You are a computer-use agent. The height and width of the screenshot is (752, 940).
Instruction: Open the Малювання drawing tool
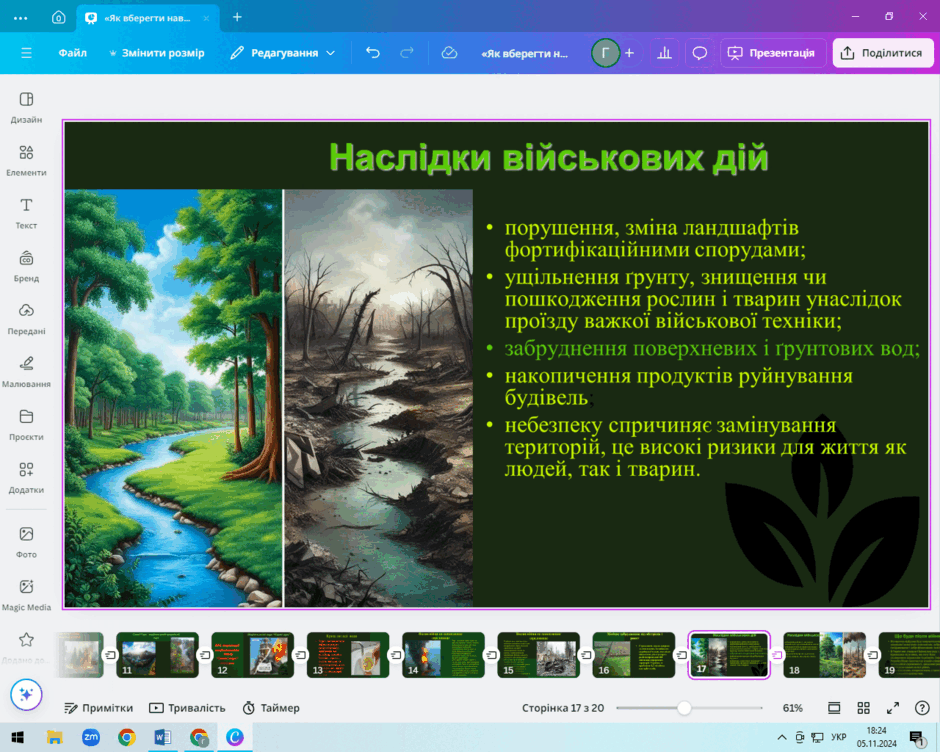(x=26, y=371)
